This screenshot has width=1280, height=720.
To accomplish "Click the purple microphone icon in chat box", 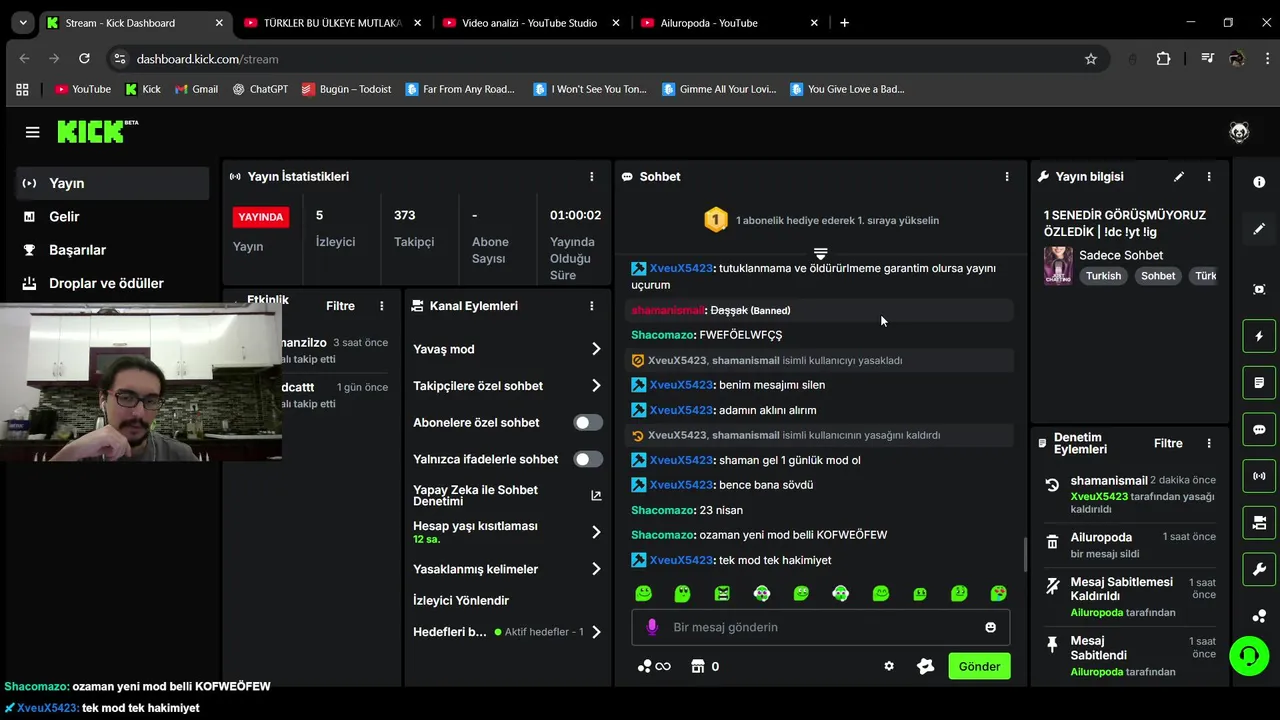I will 652,627.
